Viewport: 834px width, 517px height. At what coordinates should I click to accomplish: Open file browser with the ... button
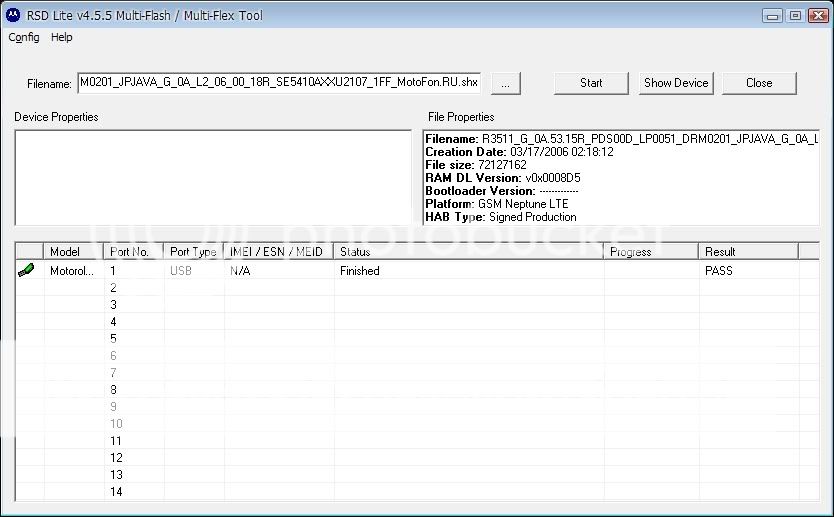point(506,84)
